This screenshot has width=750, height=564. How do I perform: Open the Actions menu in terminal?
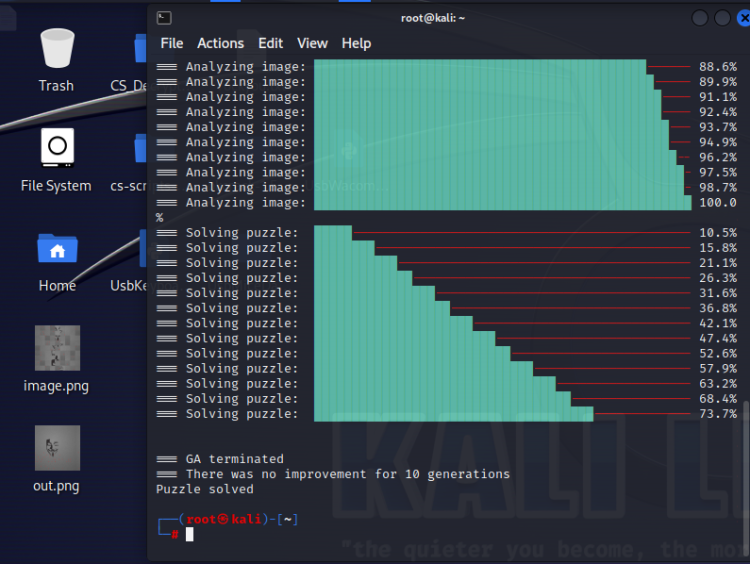click(x=220, y=43)
